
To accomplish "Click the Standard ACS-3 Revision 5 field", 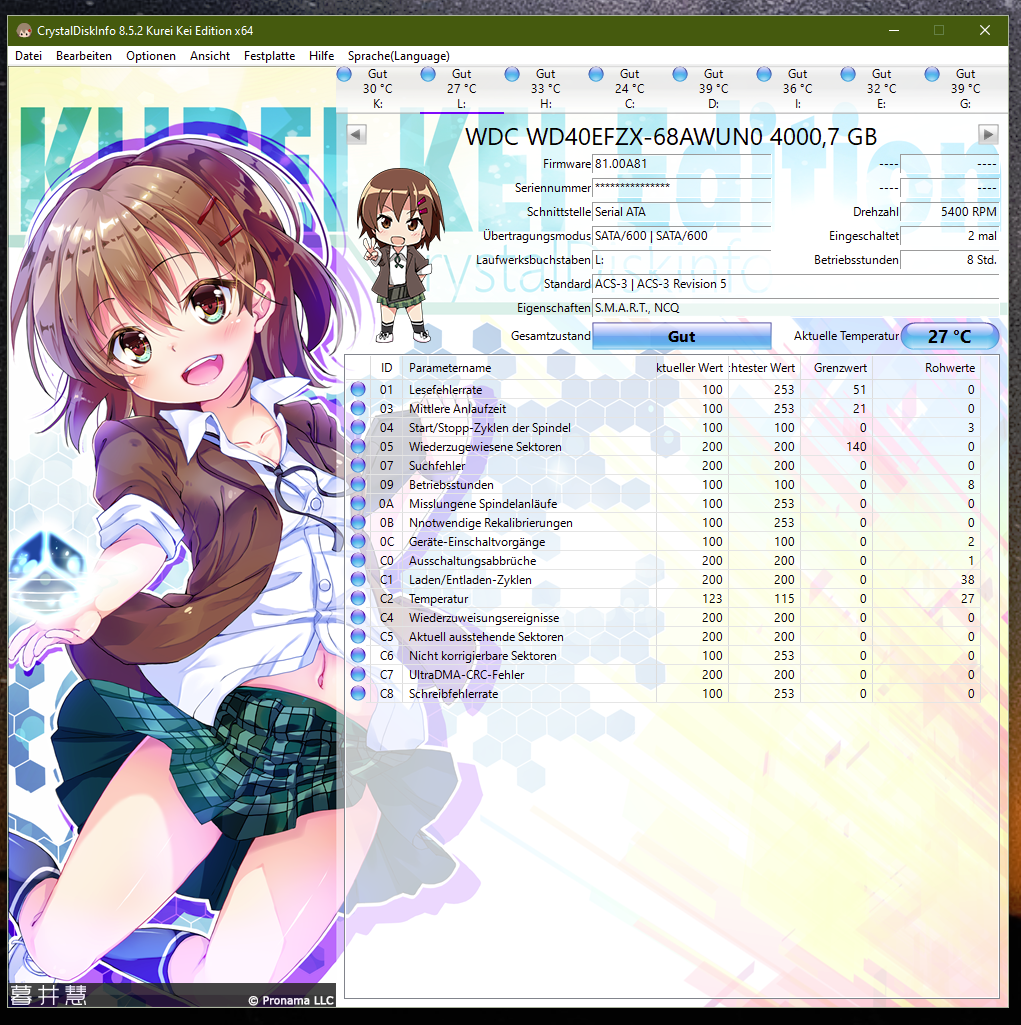I will point(795,284).
